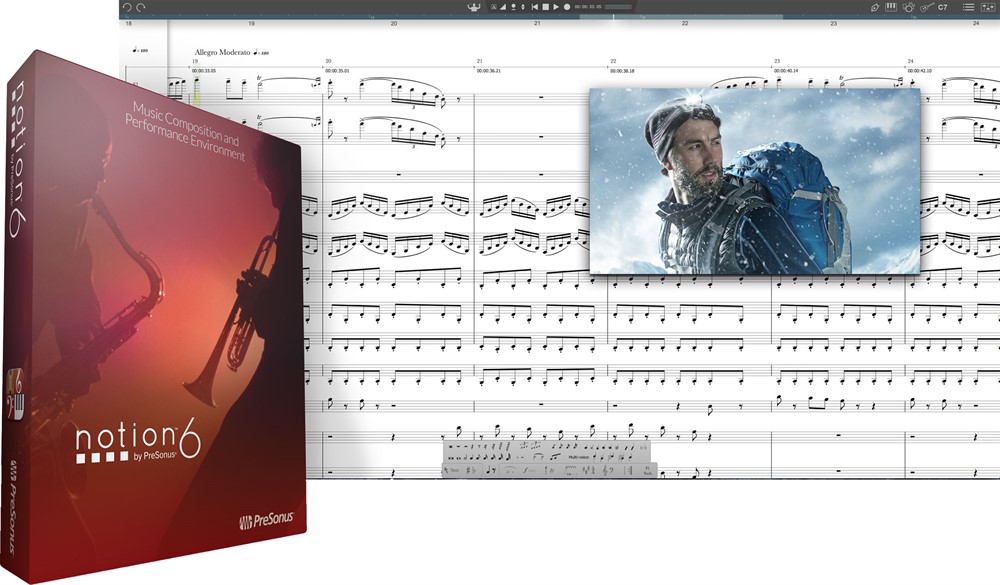Click the Undo arrow in the toolbar
Viewport: 1000px width, 585px height.
point(126,7)
